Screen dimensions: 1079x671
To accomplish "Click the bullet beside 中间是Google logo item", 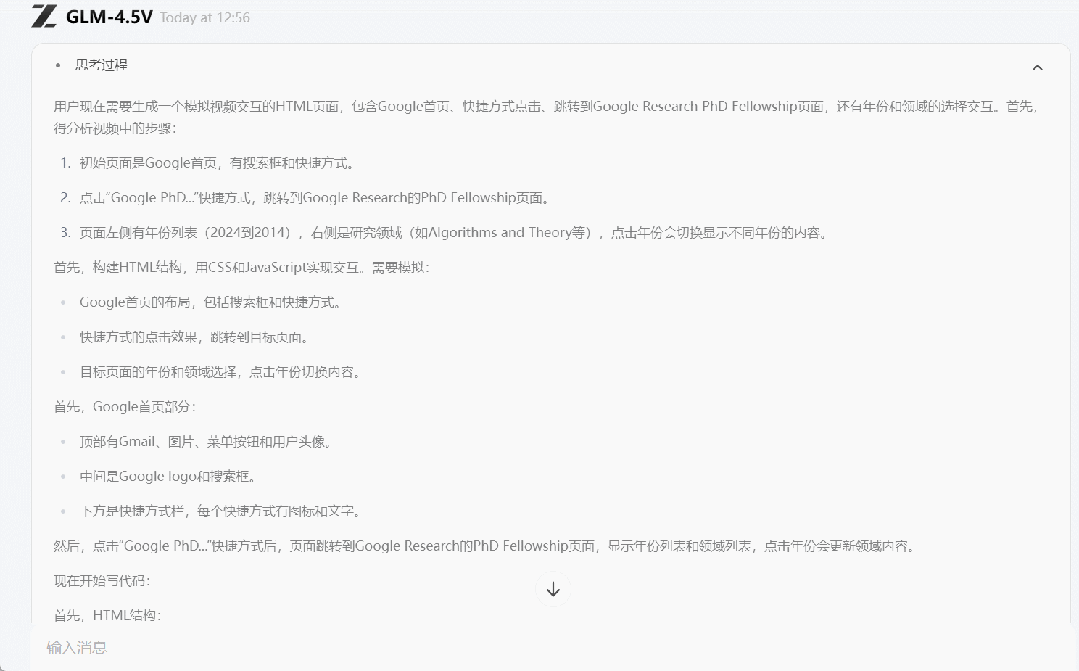I will click(x=63, y=474).
